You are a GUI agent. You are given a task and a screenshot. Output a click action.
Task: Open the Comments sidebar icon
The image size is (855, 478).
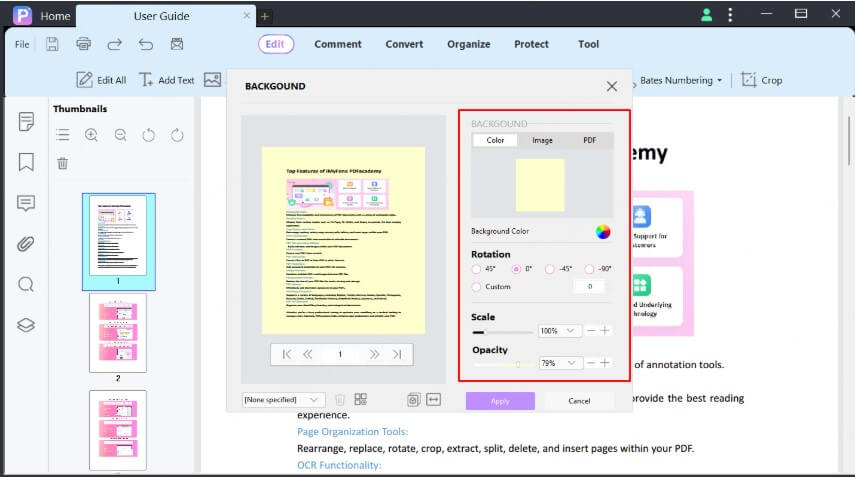click(26, 203)
